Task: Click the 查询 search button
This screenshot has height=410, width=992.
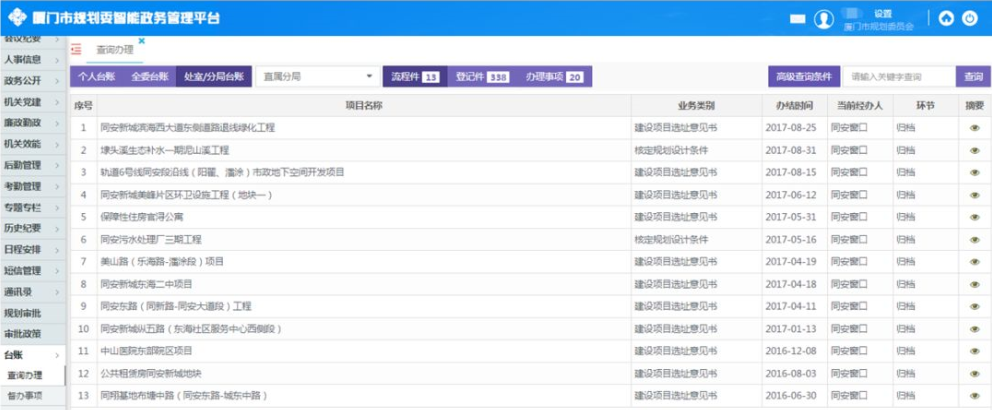Action: click(x=970, y=77)
